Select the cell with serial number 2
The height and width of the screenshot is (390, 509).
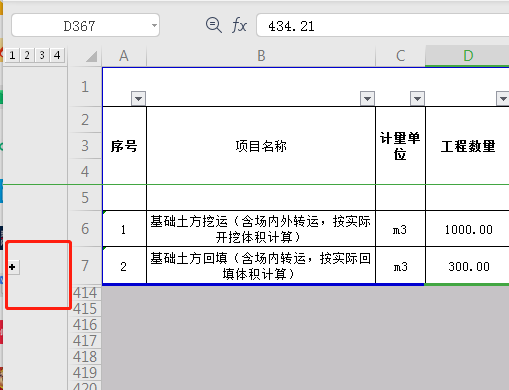tap(124, 266)
